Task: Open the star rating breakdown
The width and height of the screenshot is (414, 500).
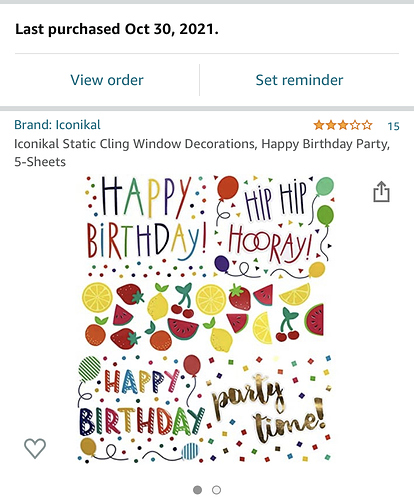Action: point(343,125)
